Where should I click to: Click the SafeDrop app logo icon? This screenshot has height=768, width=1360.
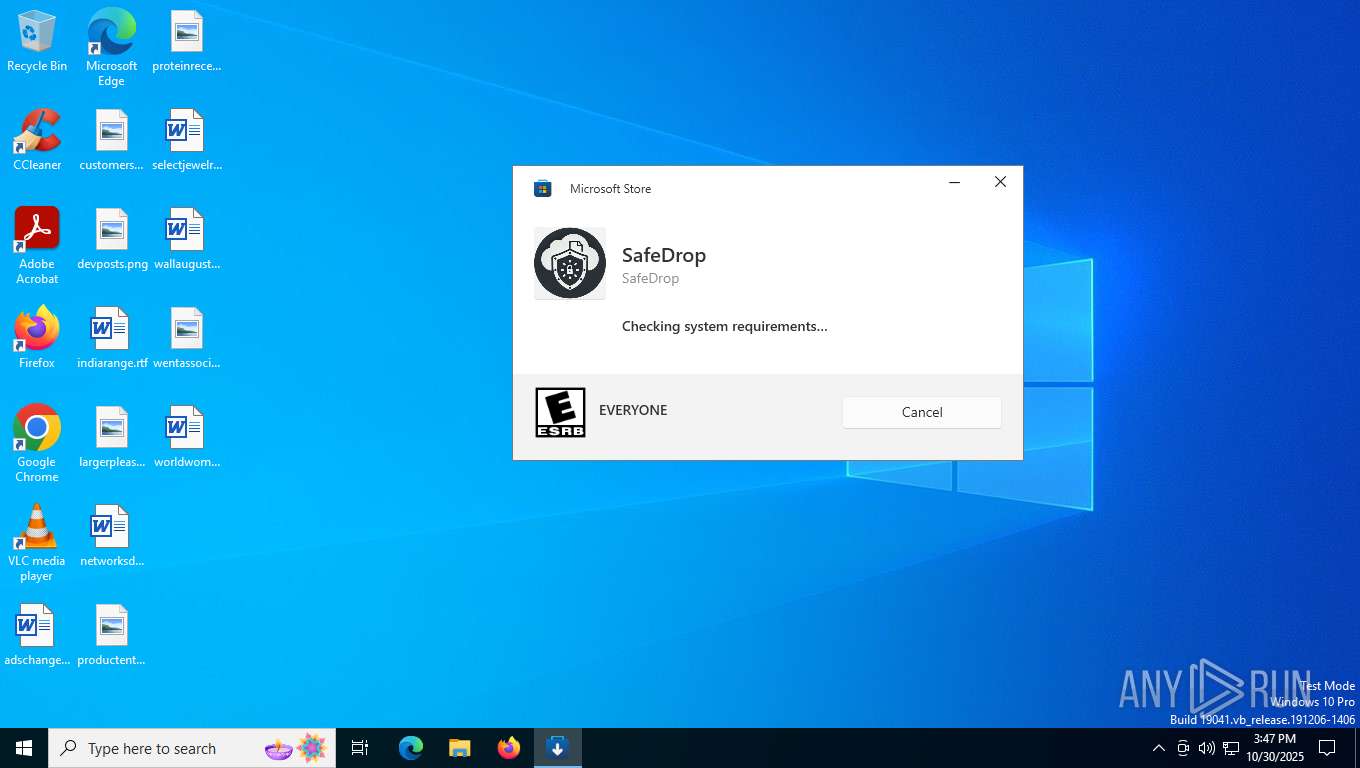[x=570, y=263]
